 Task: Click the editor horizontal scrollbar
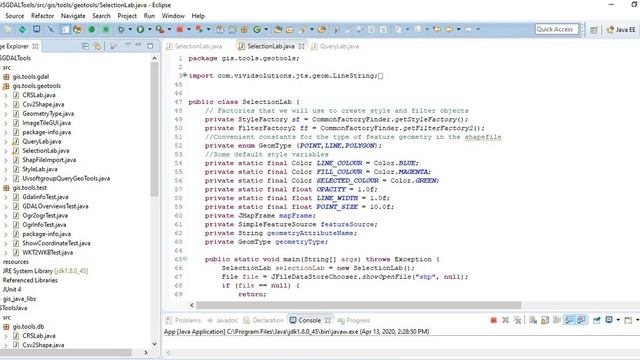tap(359, 305)
